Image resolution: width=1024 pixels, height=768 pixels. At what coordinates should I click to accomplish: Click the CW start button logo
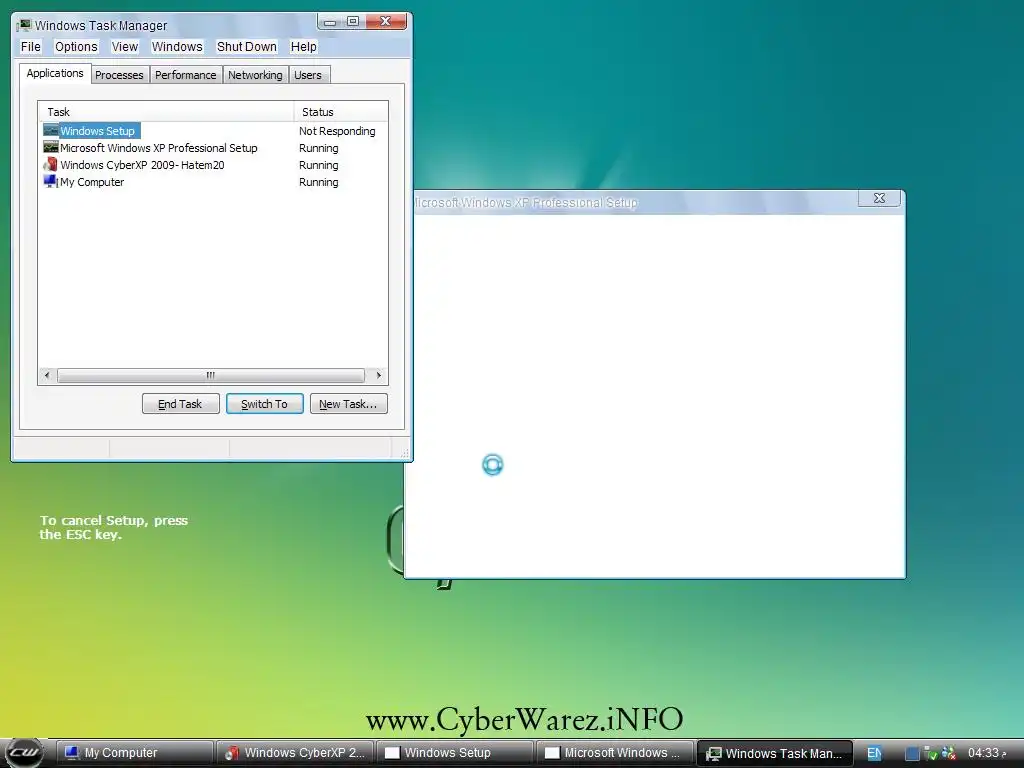click(x=24, y=753)
